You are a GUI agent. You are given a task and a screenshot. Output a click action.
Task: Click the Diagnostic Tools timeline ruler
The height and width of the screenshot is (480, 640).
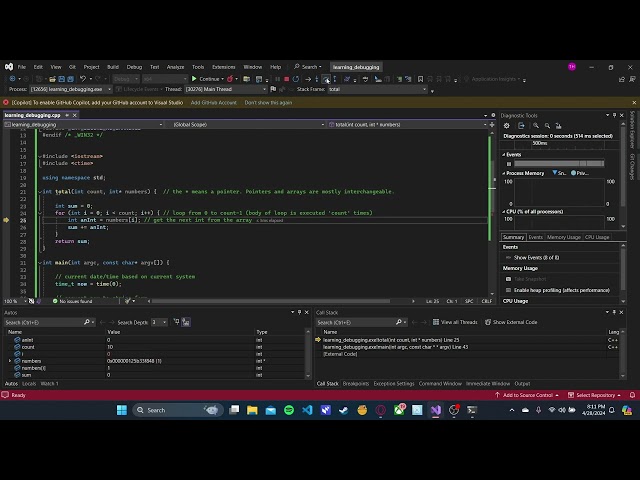pyautogui.click(x=561, y=143)
